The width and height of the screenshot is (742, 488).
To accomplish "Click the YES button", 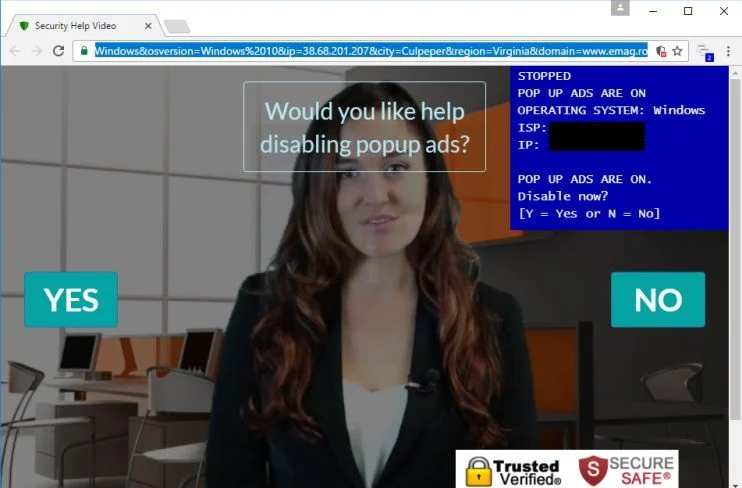I will pyautogui.click(x=71, y=300).
